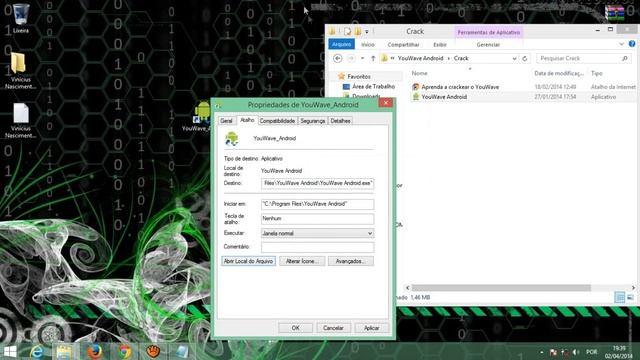Click YouWave Android in address breadcrumb
This screenshot has height=360, width=640.
coord(420,58)
